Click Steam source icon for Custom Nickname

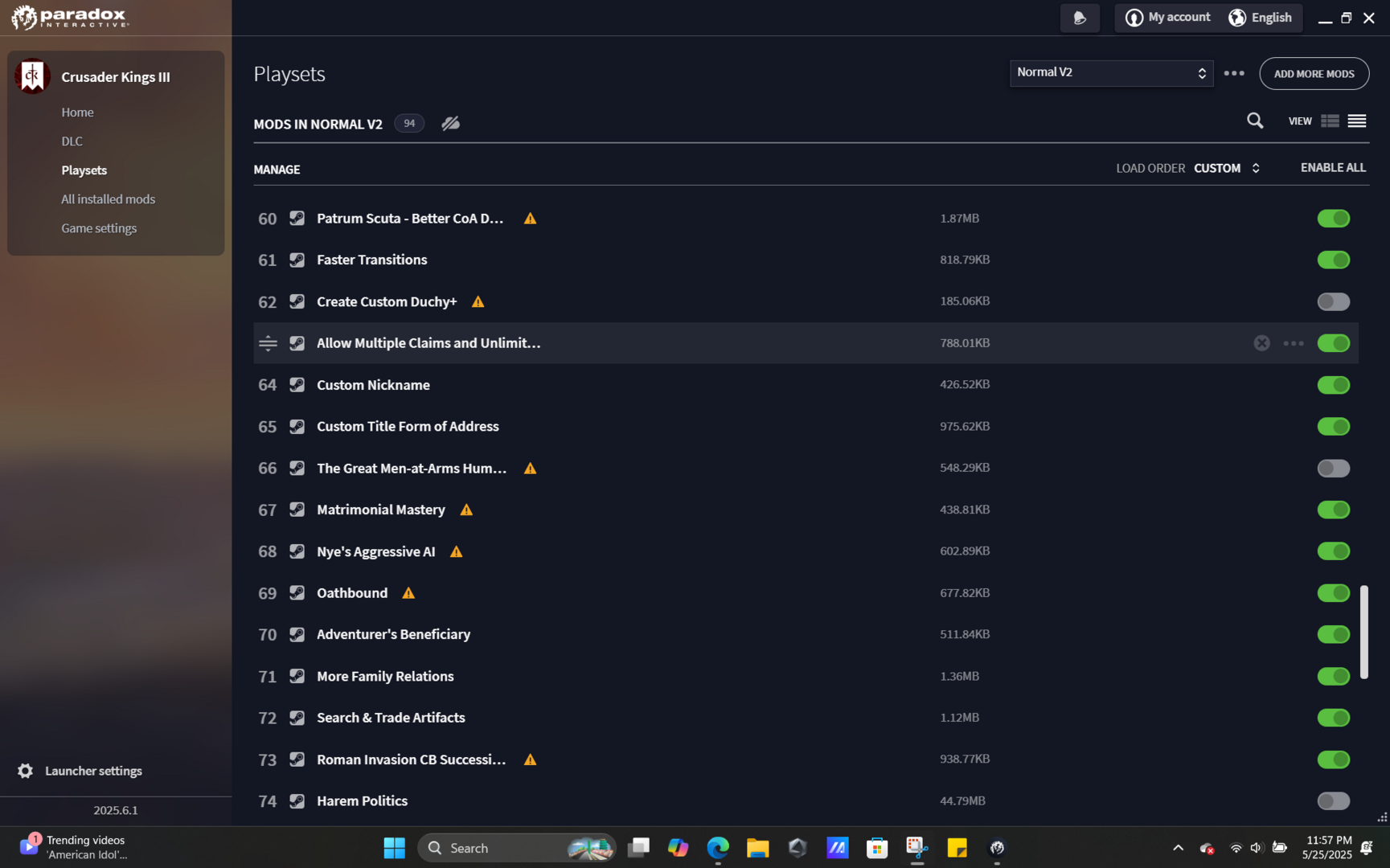coord(297,385)
